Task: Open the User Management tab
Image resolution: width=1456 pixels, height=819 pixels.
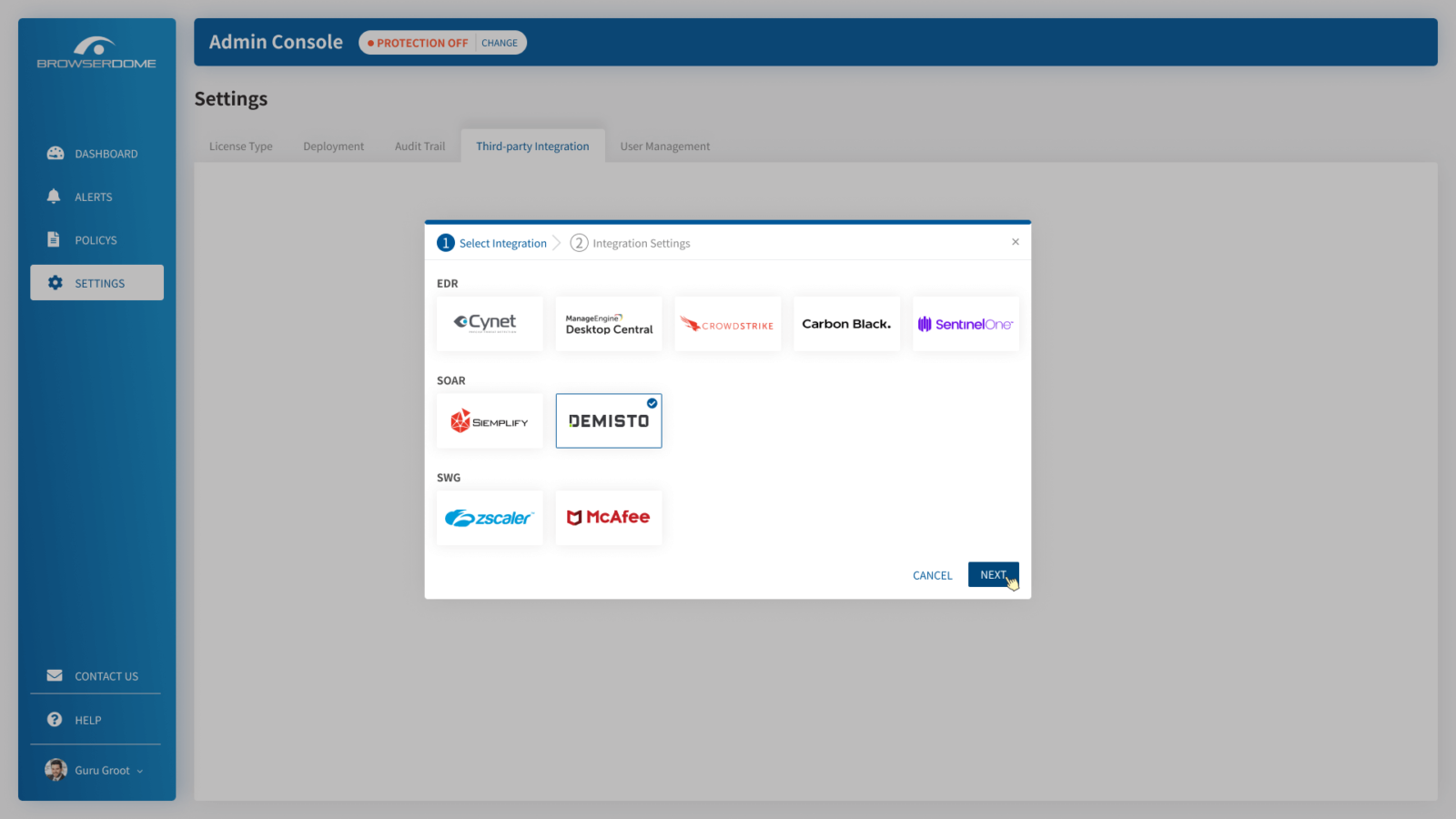Action: (665, 147)
